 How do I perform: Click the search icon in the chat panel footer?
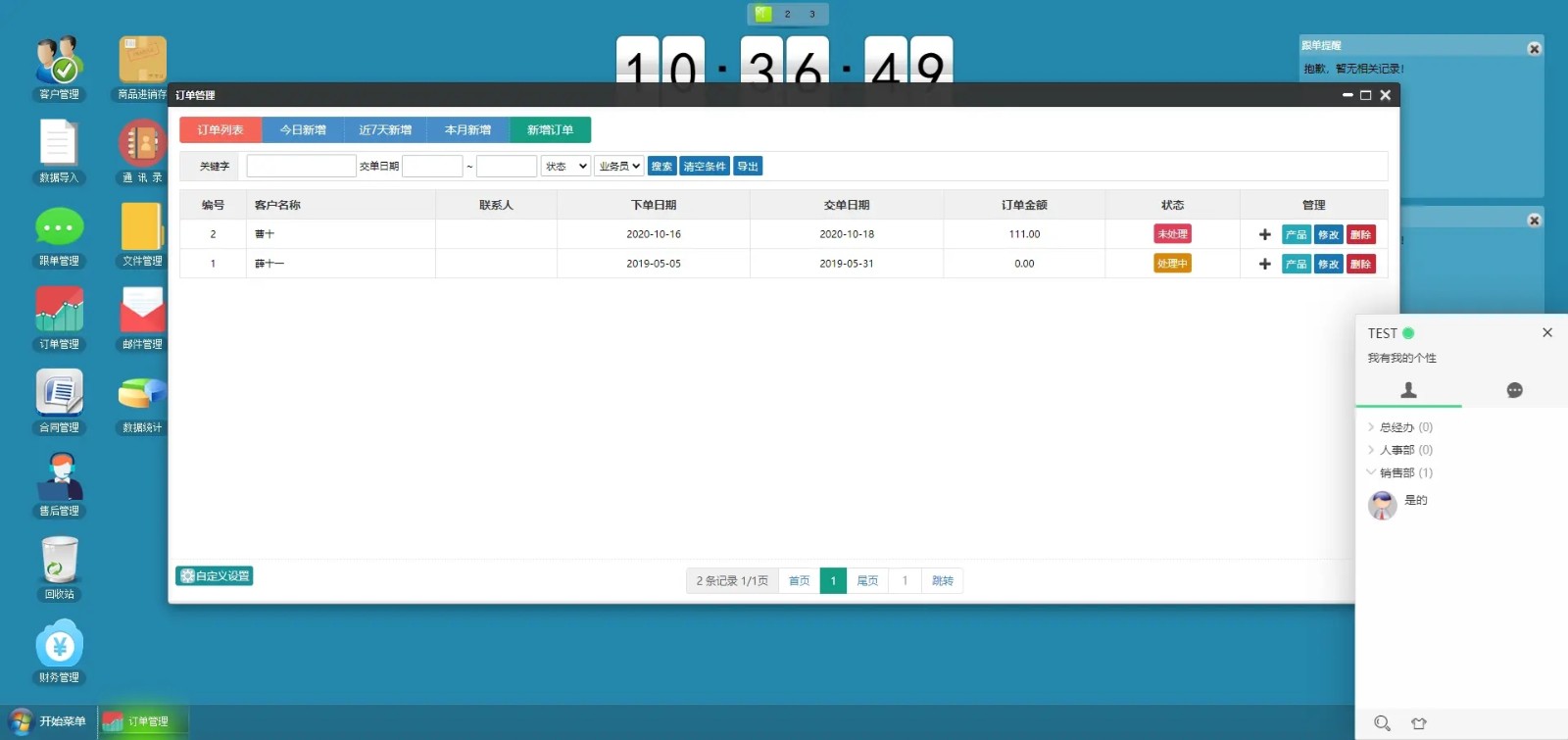point(1382,723)
